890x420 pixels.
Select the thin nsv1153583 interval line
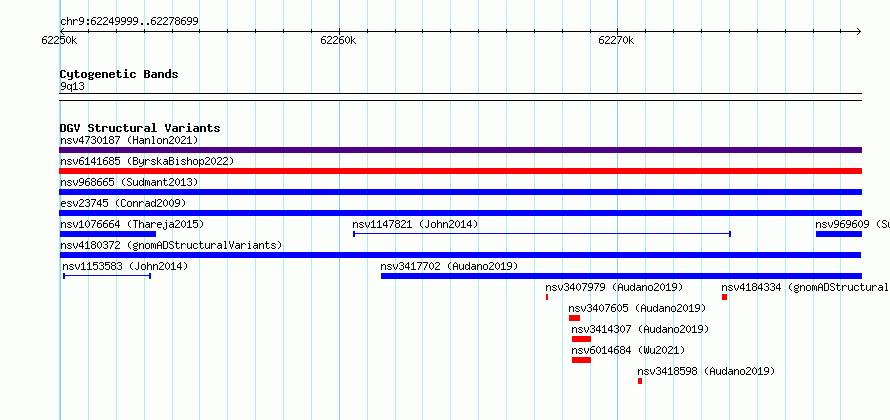pyautogui.click(x=107, y=276)
